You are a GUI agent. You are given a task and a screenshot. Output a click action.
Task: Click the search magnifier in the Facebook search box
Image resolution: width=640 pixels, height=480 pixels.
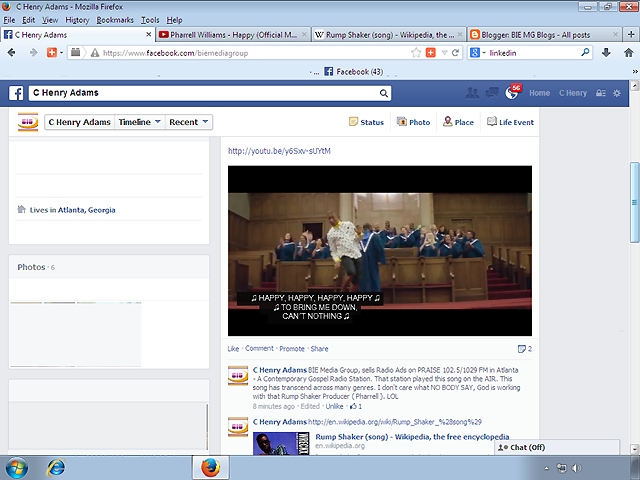(384, 93)
